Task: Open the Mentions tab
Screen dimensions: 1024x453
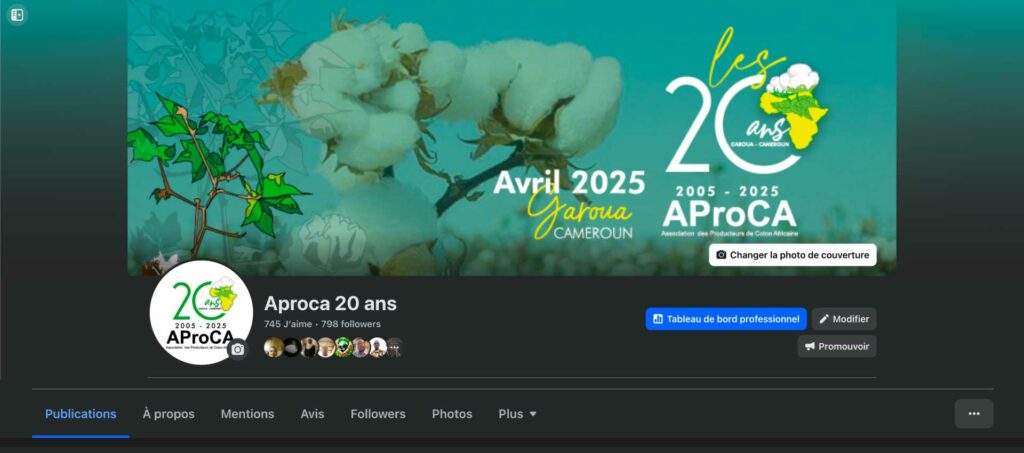Action: (x=248, y=414)
